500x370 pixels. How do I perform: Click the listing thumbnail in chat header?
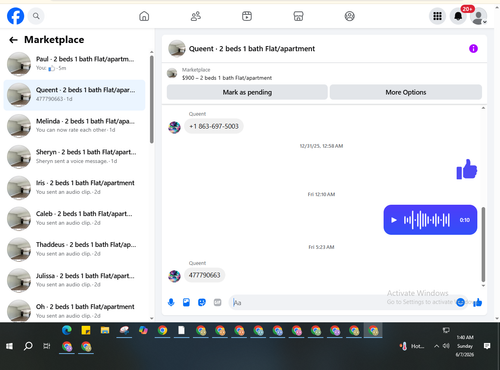pos(177,49)
